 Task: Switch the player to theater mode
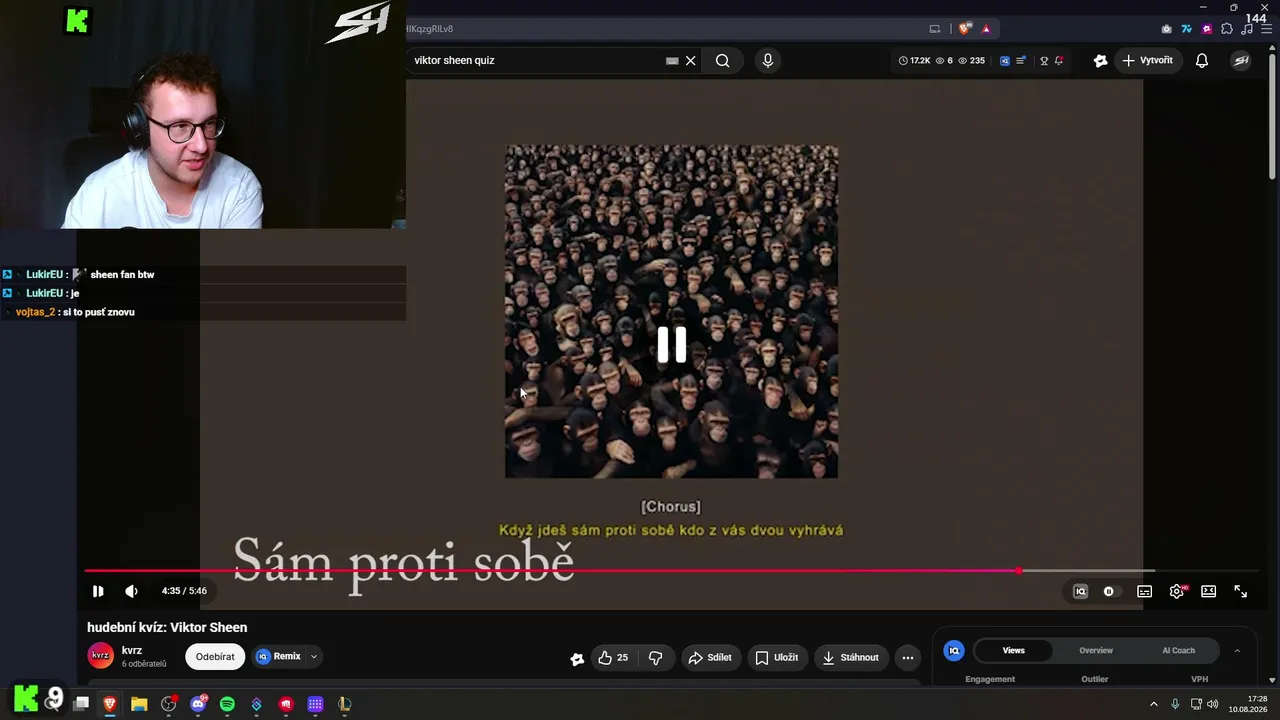1209,591
